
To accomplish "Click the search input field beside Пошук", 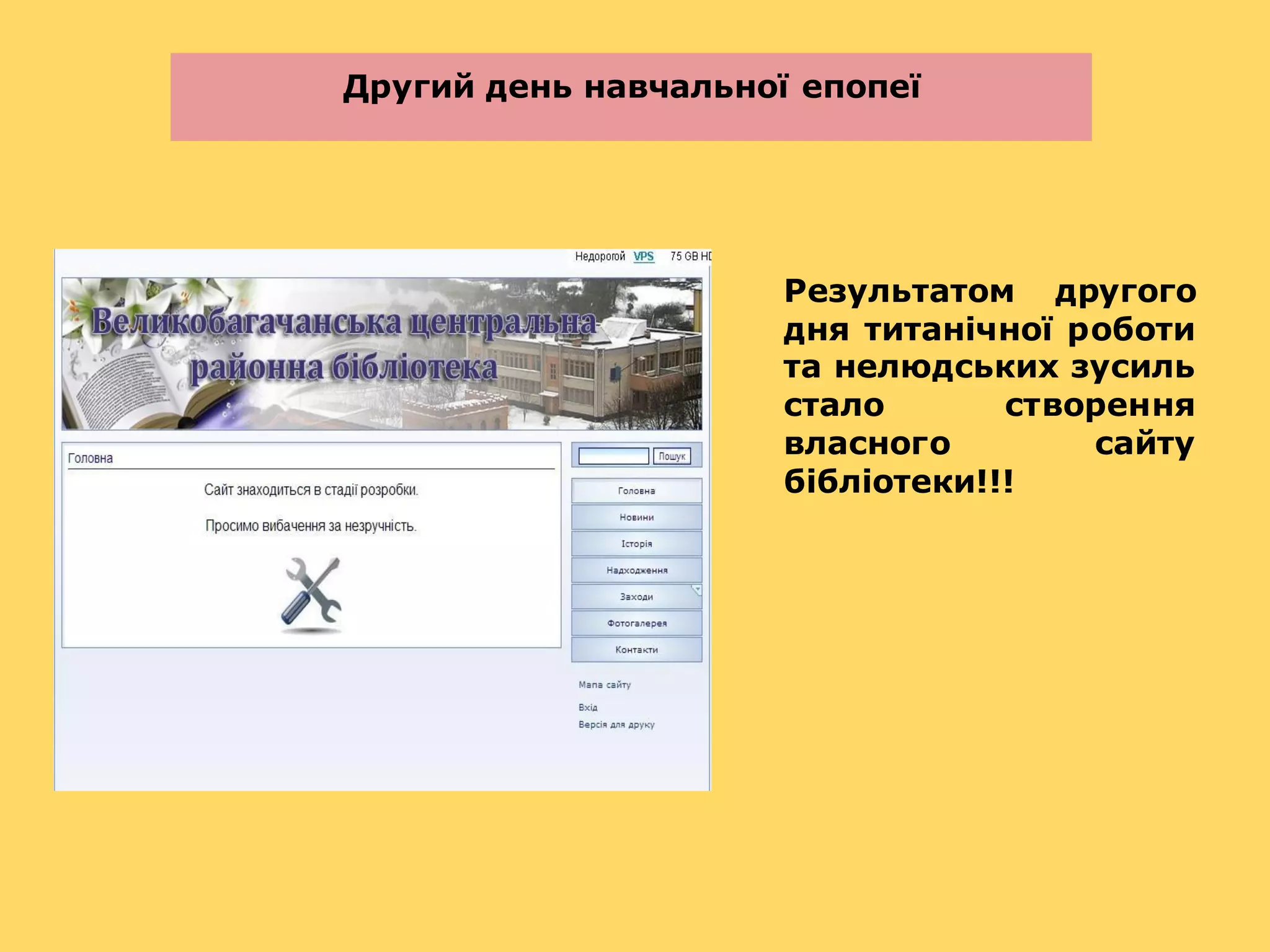I will 613,456.
